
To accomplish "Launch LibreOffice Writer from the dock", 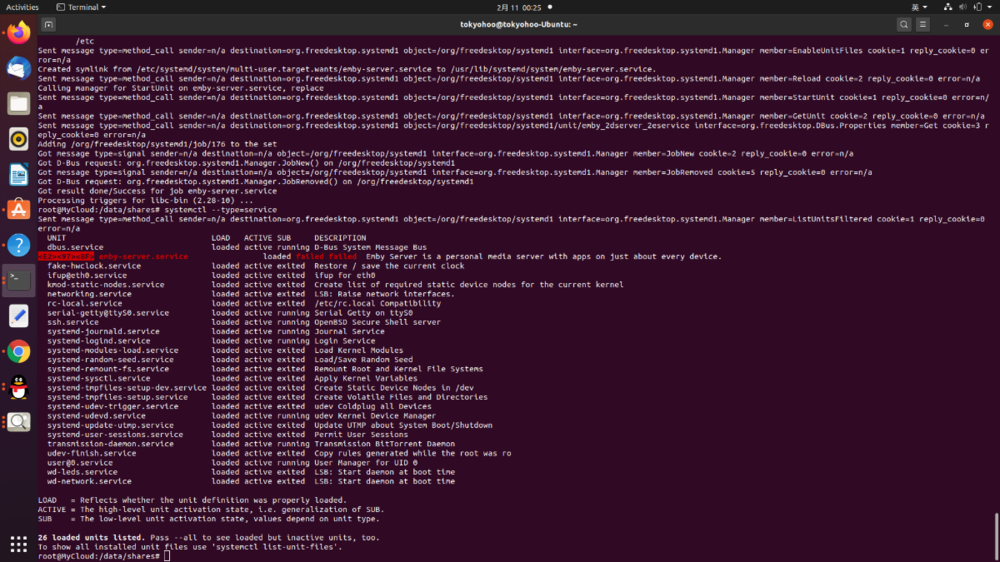I will 18,174.
